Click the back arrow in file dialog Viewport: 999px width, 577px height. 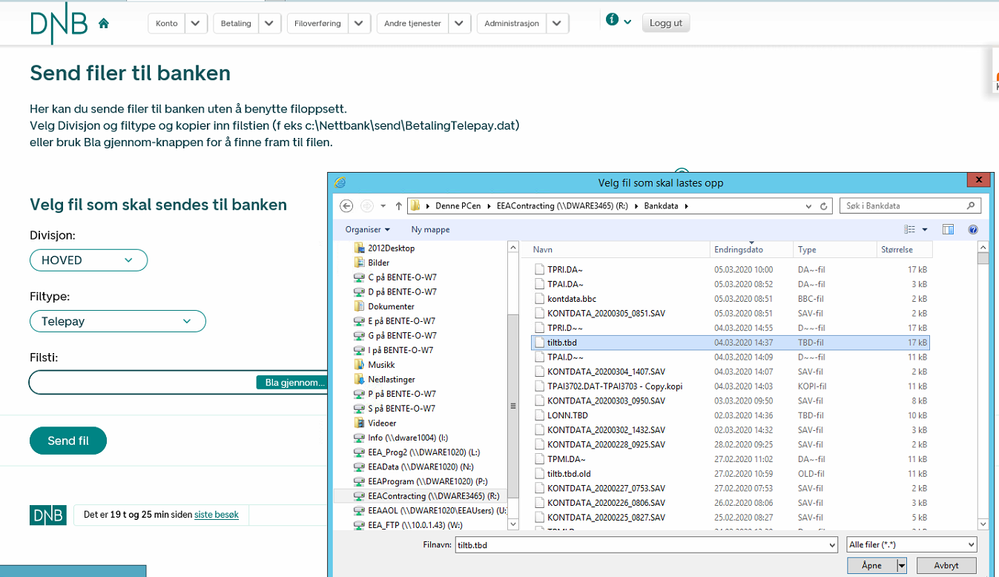(x=346, y=206)
